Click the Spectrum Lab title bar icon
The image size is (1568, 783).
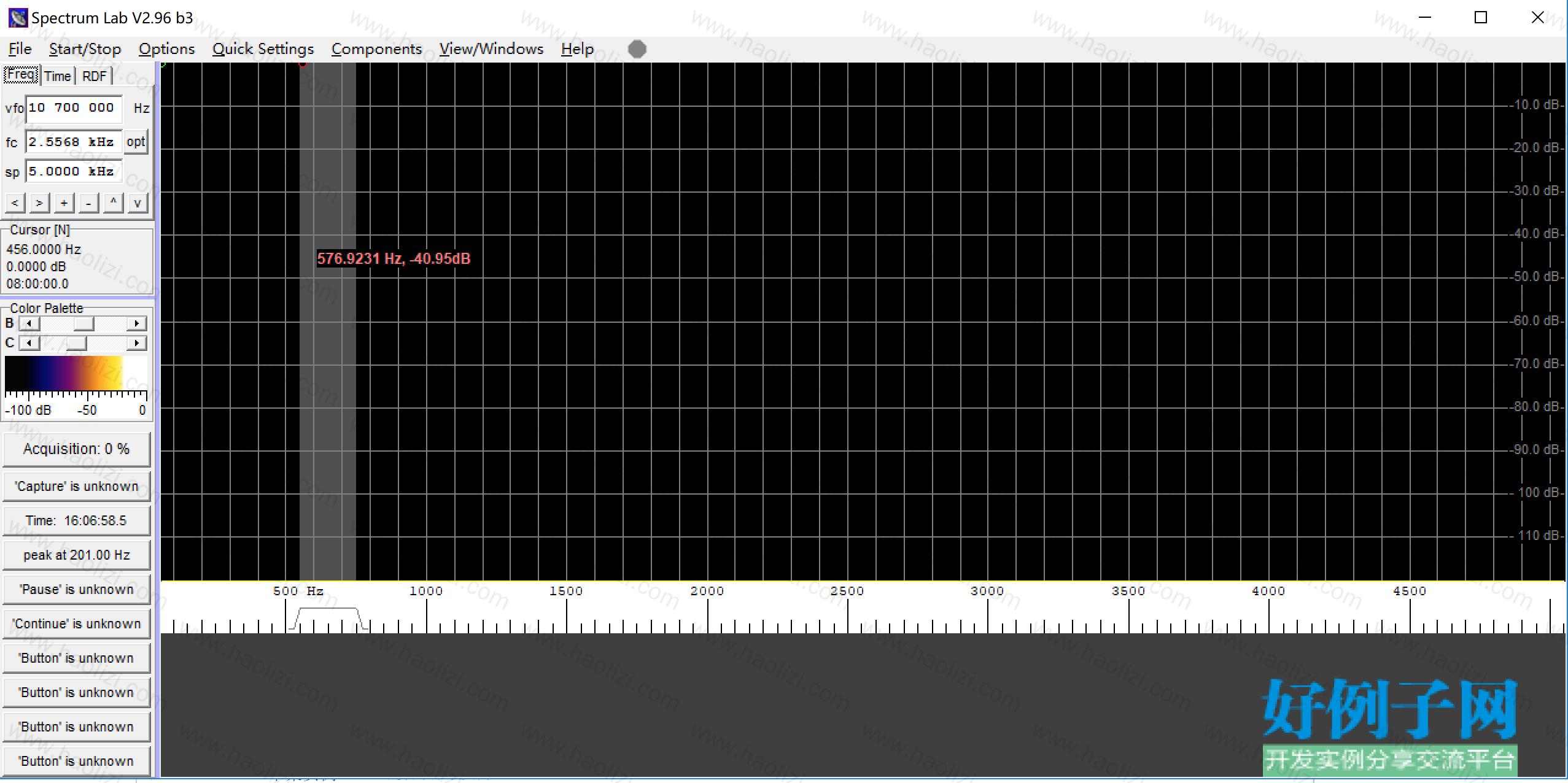[x=18, y=18]
